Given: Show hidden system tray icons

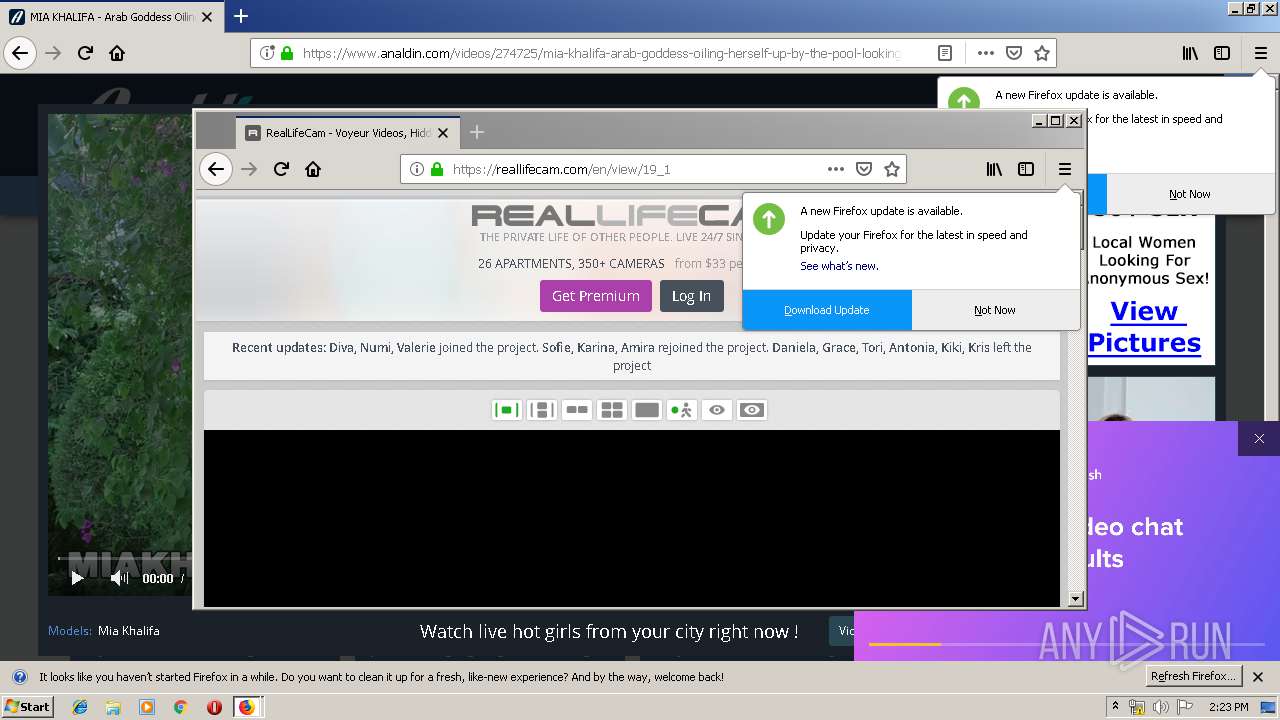Looking at the screenshot, I should click(x=1116, y=707).
